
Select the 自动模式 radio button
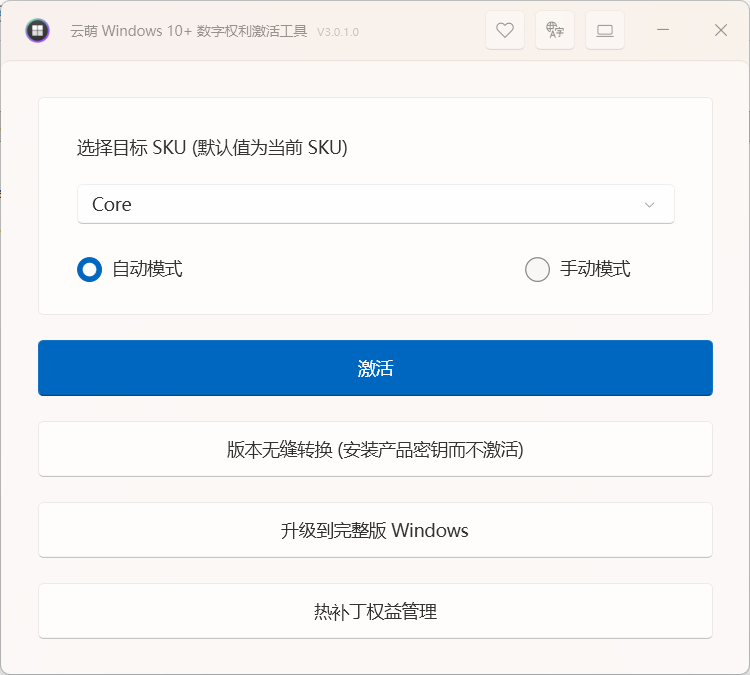(x=89, y=269)
